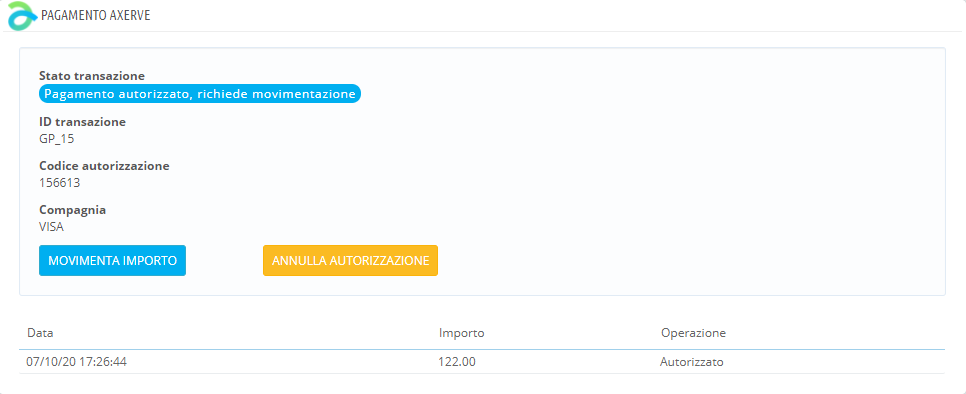Click the Movimenta Importo button

(112, 260)
